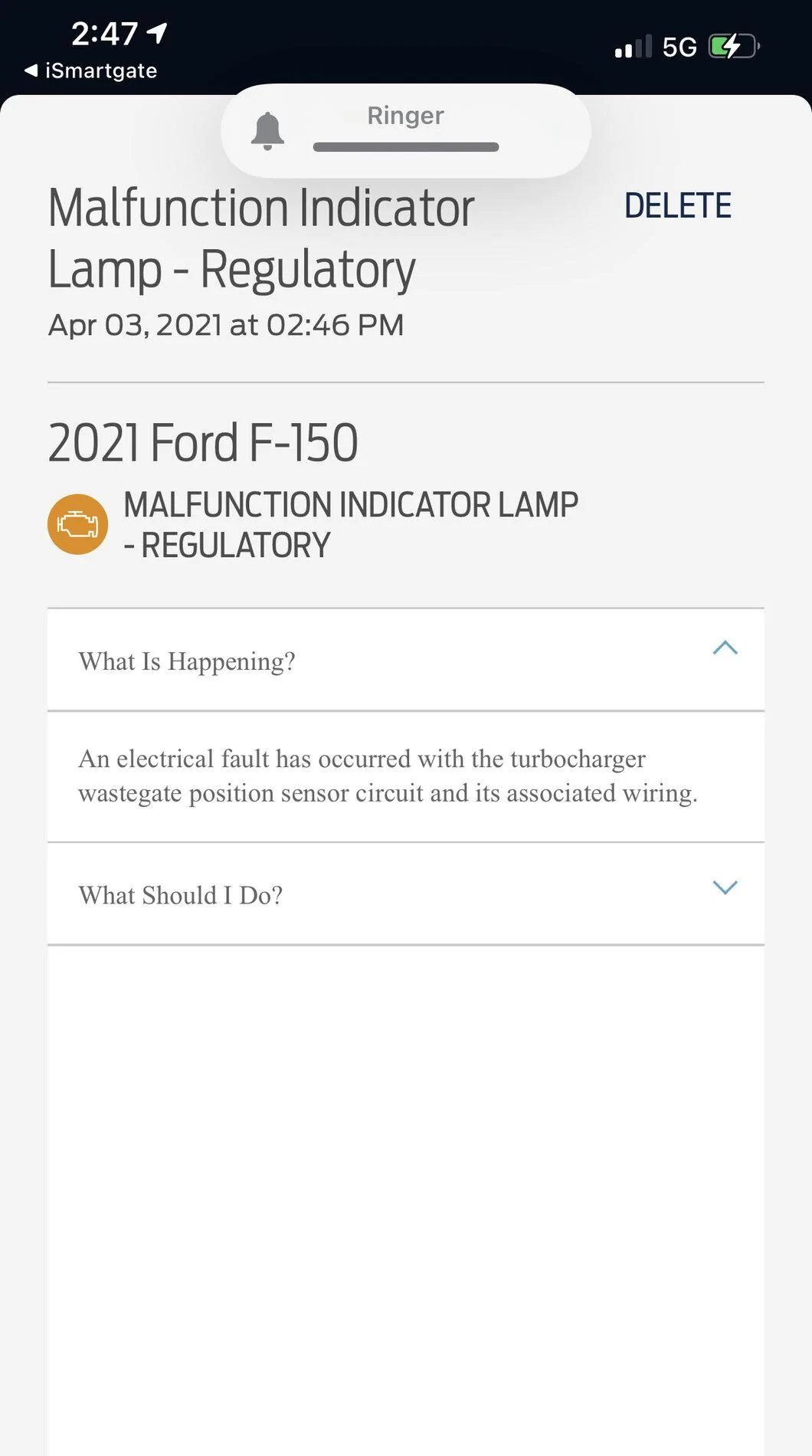Tap the orange check engine icon

point(77,524)
